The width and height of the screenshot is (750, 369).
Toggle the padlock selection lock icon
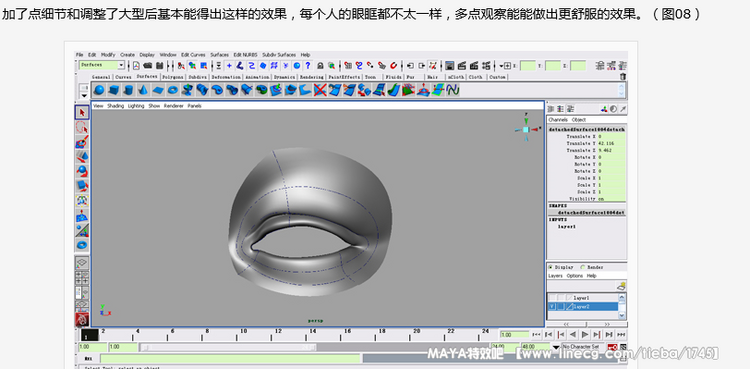[x=320, y=66]
